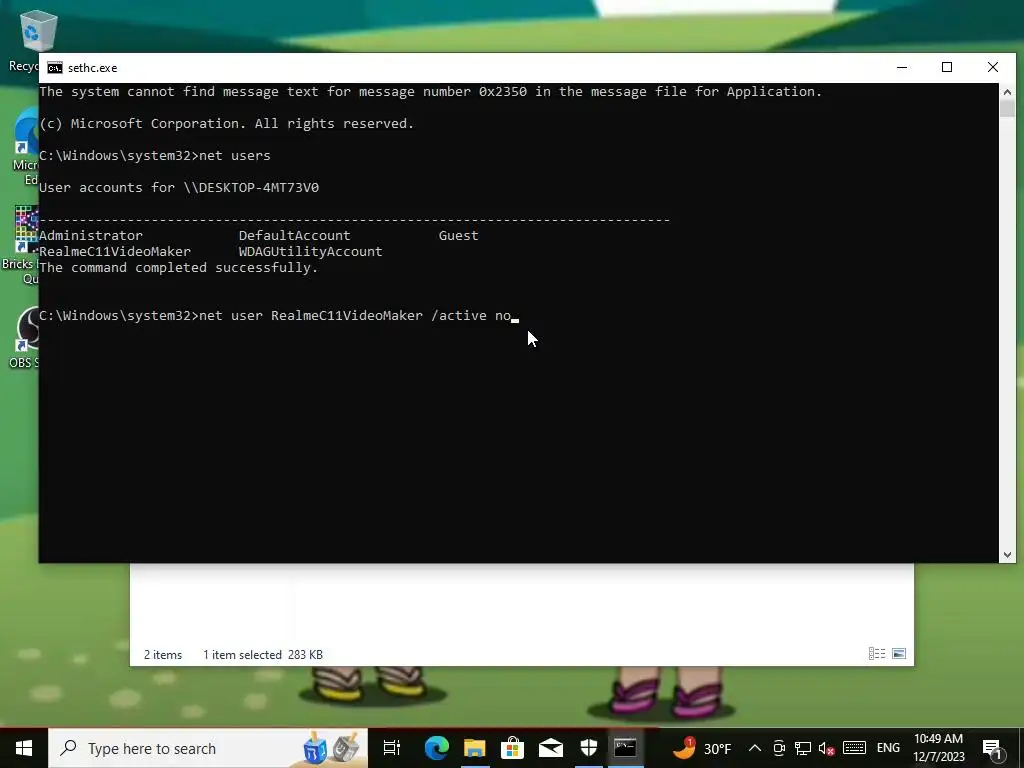The height and width of the screenshot is (768, 1024).
Task: Click 'The command completed successfully.' line
Action: [178, 268]
